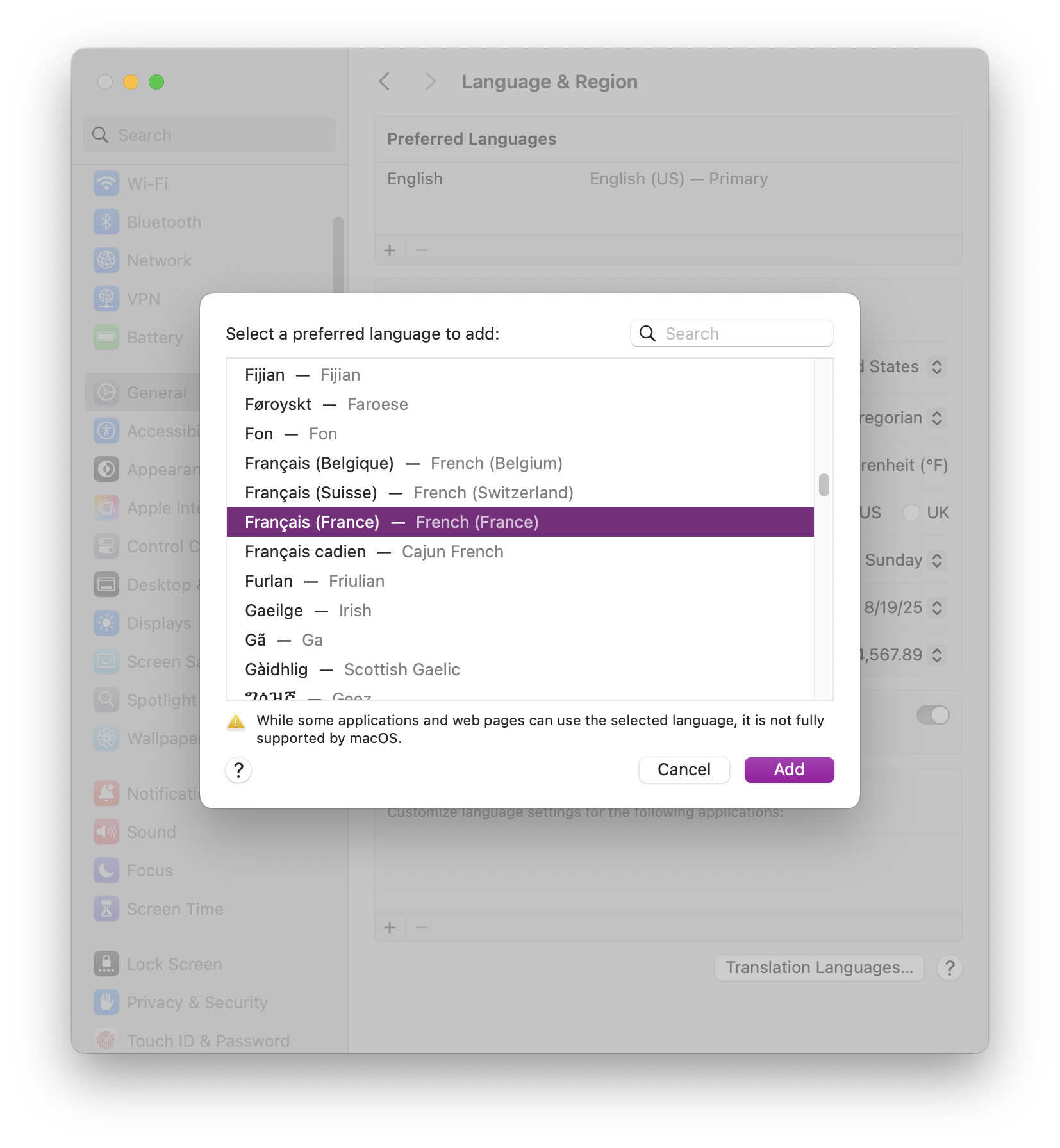
Task: Select the UK radio button
Action: coord(911,512)
